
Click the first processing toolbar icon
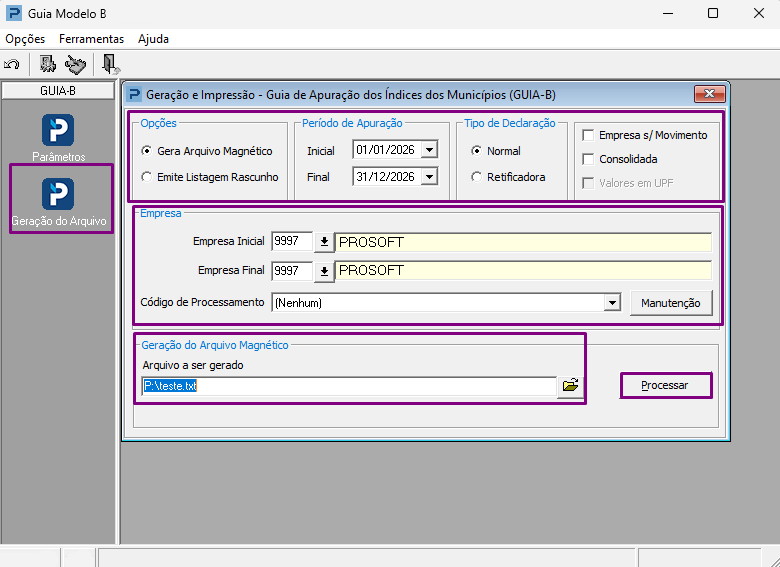click(x=48, y=64)
